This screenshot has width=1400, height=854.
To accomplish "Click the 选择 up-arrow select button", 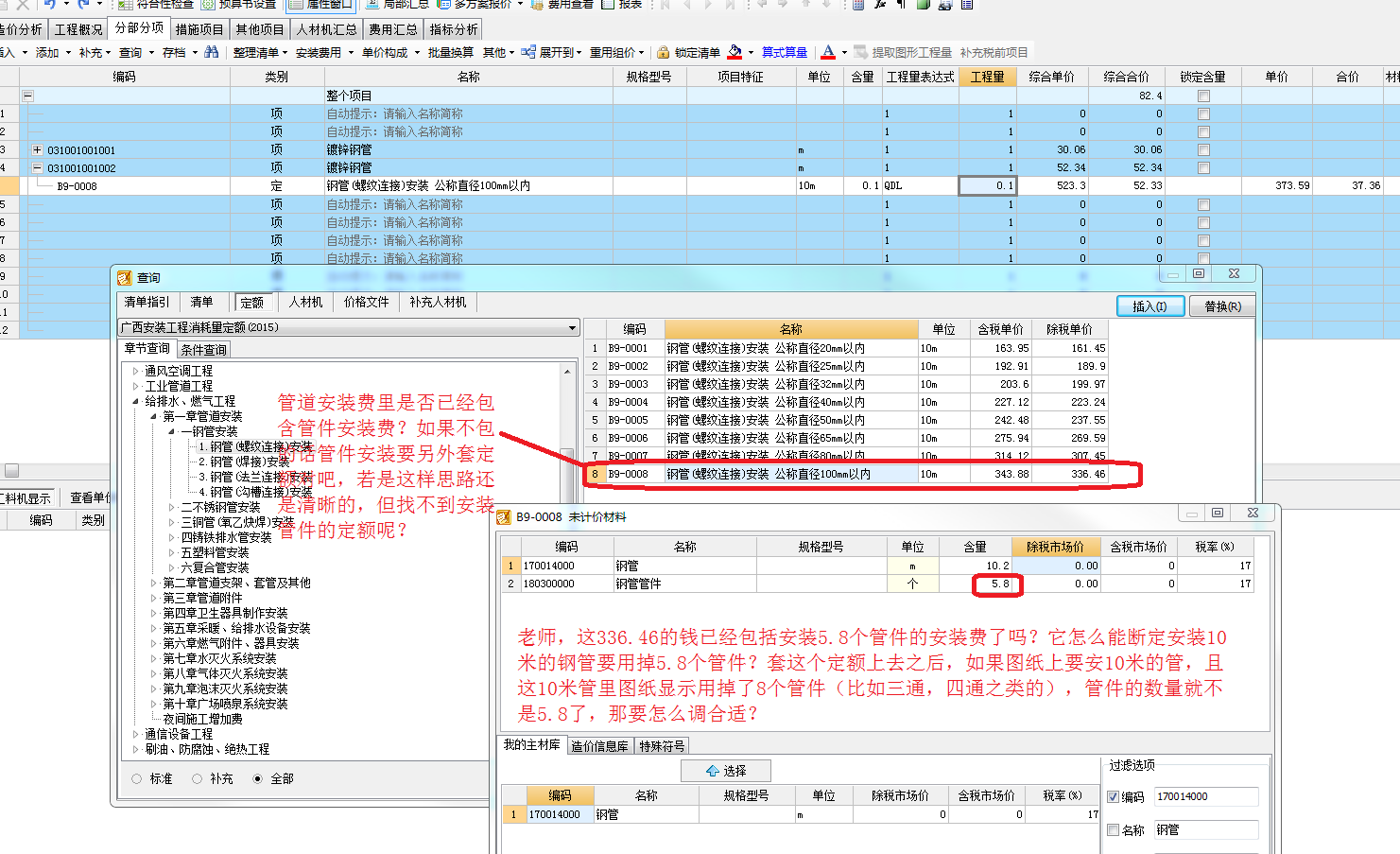I will click(x=726, y=771).
